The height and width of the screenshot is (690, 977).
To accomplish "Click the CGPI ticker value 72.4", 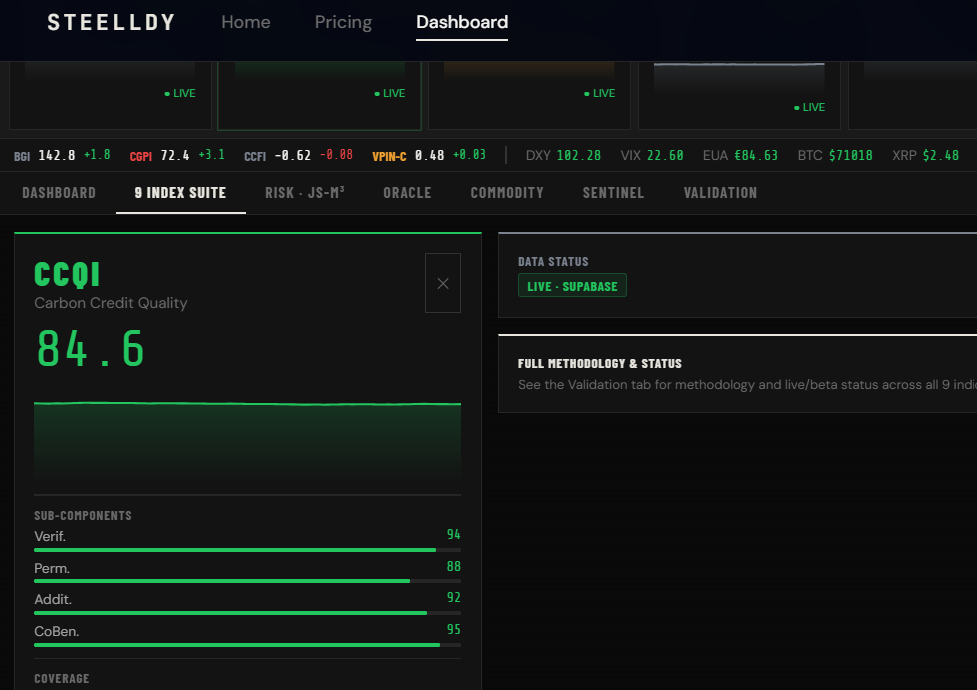I will (x=175, y=155).
